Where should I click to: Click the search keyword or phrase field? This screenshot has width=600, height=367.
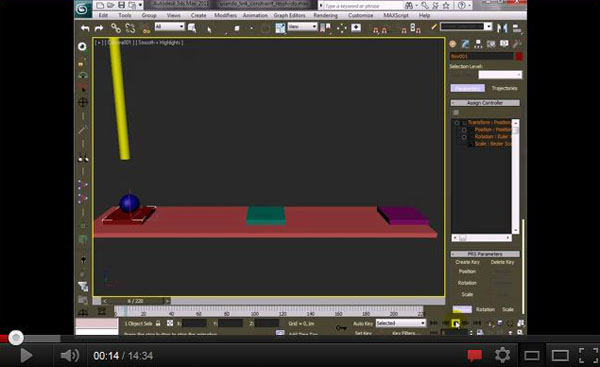363,6
